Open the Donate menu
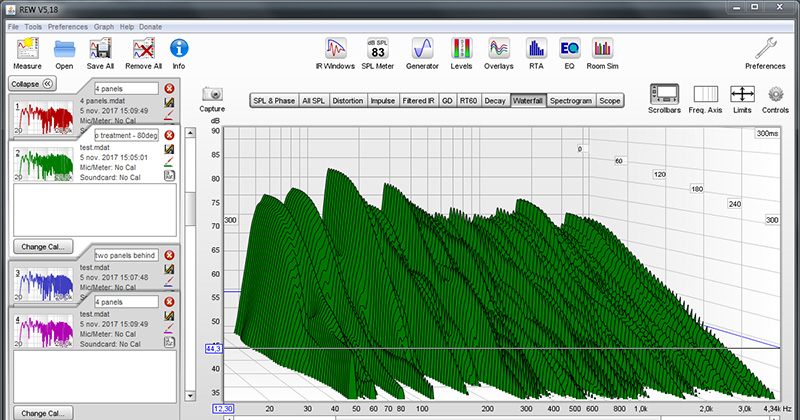 tap(151, 27)
